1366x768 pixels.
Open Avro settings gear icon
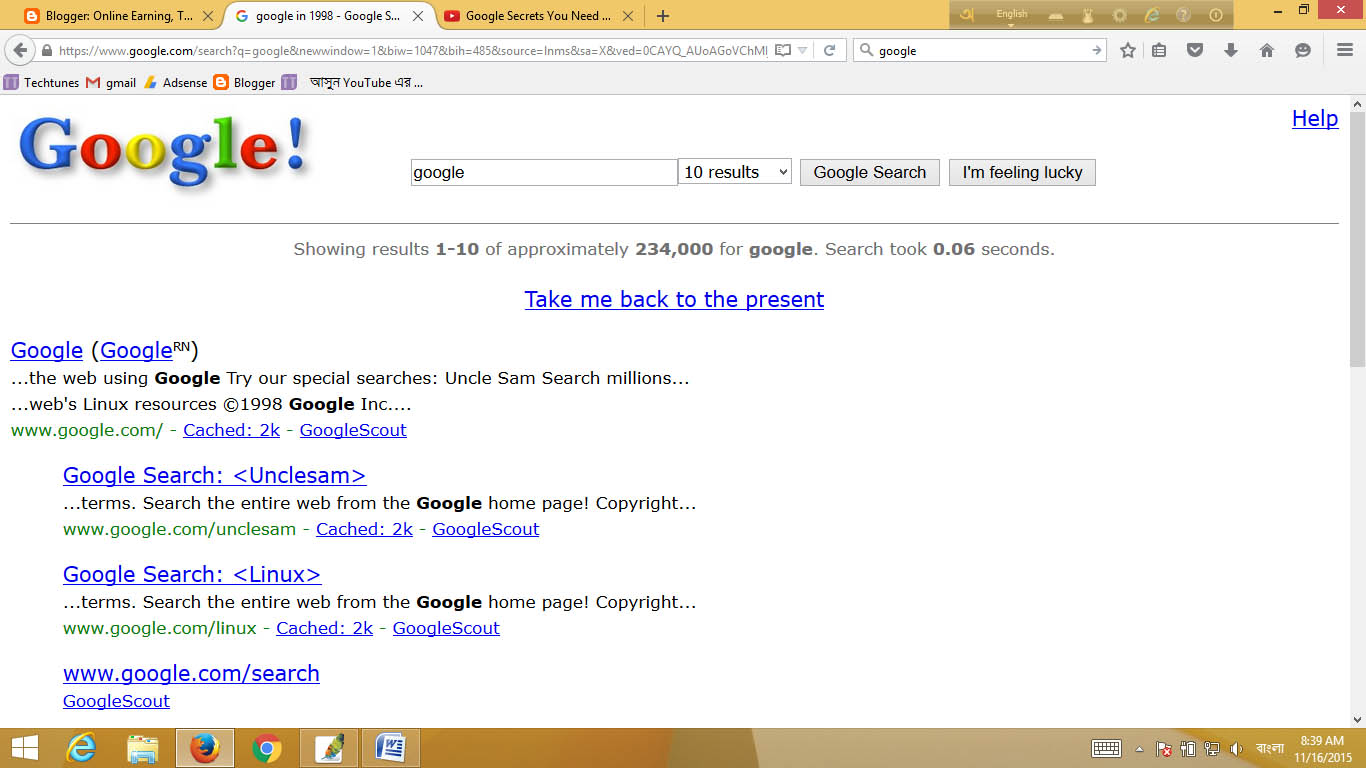(1120, 15)
